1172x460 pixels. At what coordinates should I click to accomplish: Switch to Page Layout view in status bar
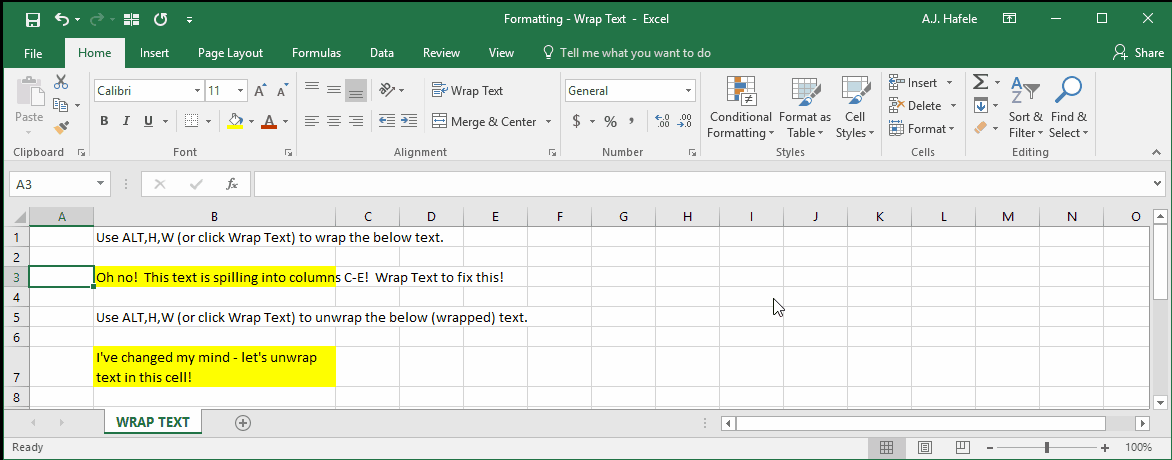(x=925, y=448)
